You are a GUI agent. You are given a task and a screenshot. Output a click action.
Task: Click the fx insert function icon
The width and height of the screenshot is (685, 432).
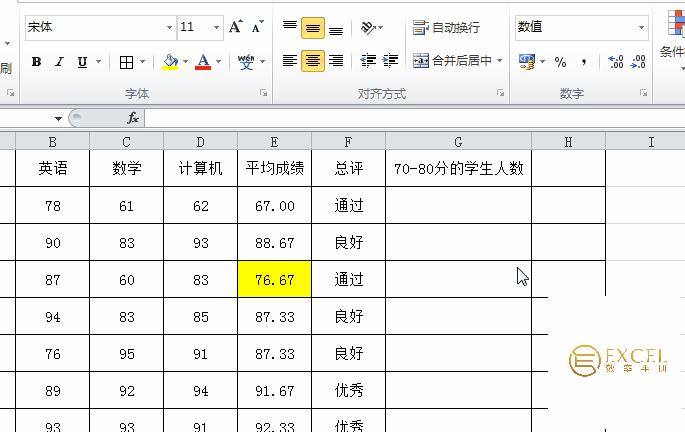coord(133,118)
